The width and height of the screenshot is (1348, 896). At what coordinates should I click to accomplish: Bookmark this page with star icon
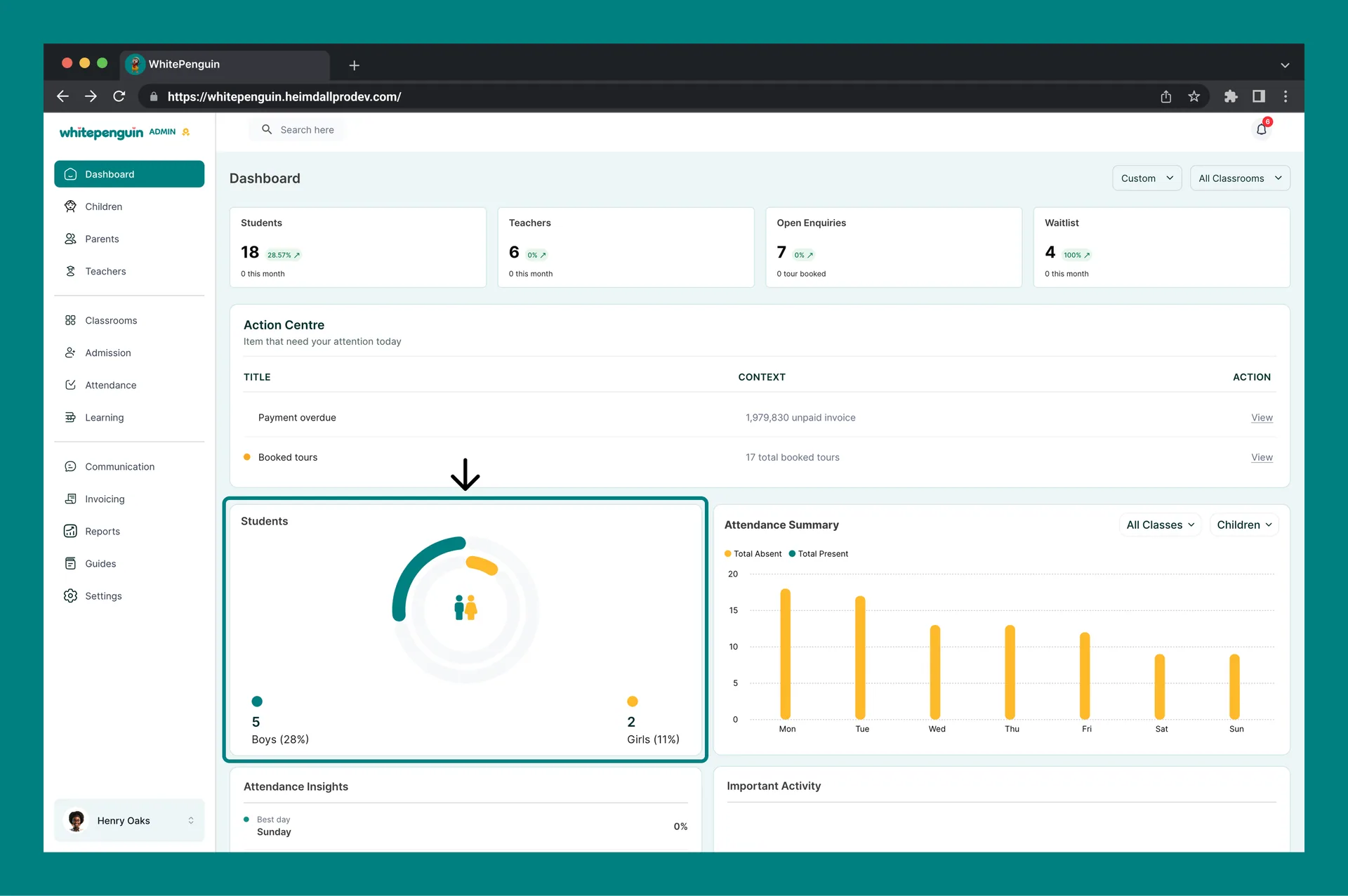(x=1194, y=96)
